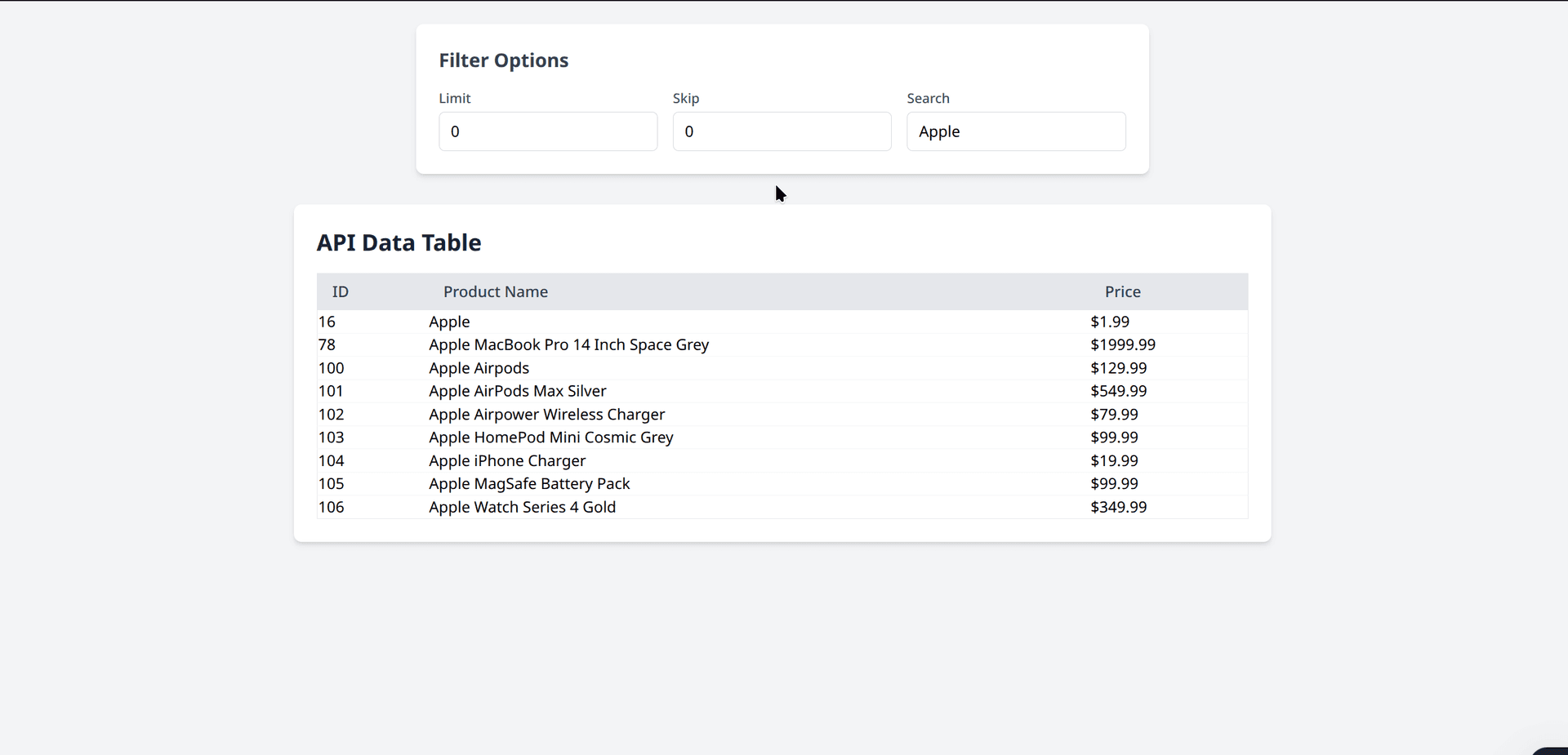Select the Search box containing 'Apple'

coord(1015,131)
